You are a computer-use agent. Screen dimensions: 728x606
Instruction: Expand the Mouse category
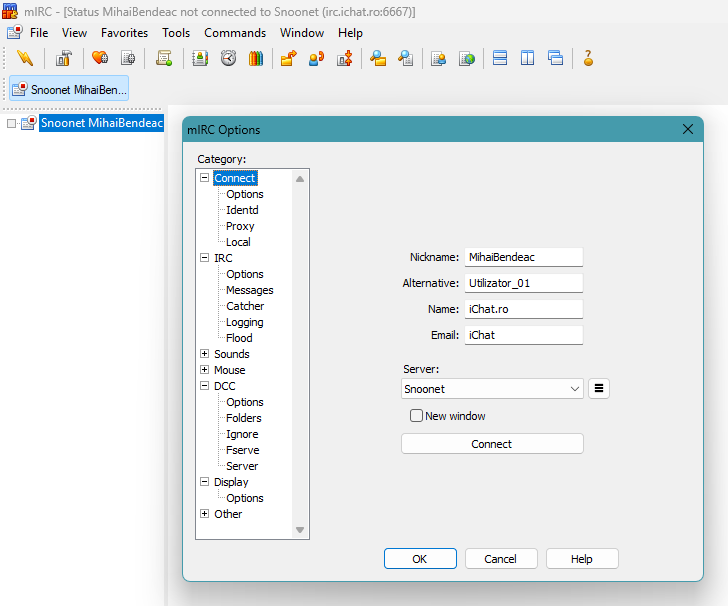(x=204, y=370)
